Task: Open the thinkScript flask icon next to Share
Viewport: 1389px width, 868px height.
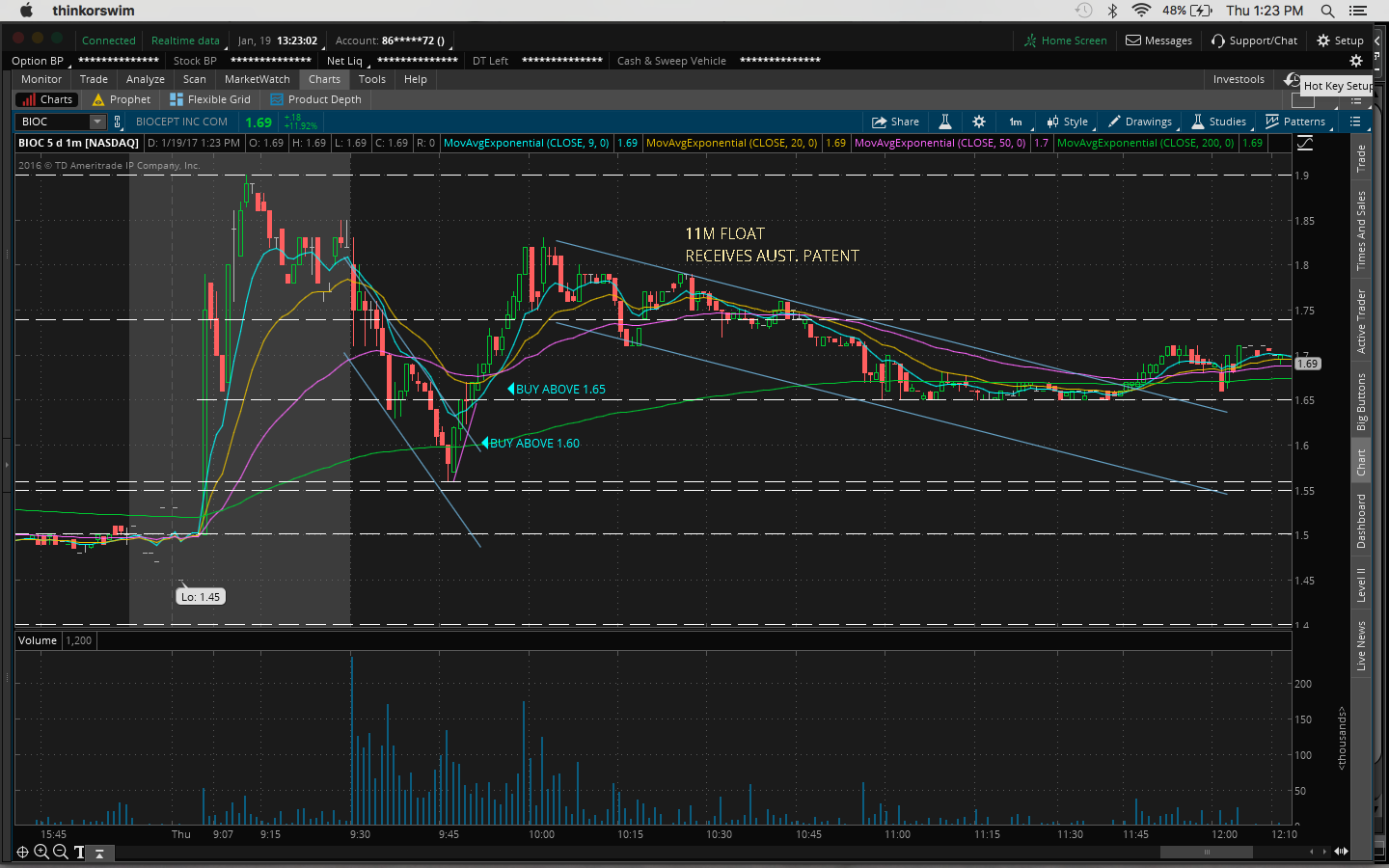Action: click(x=945, y=122)
